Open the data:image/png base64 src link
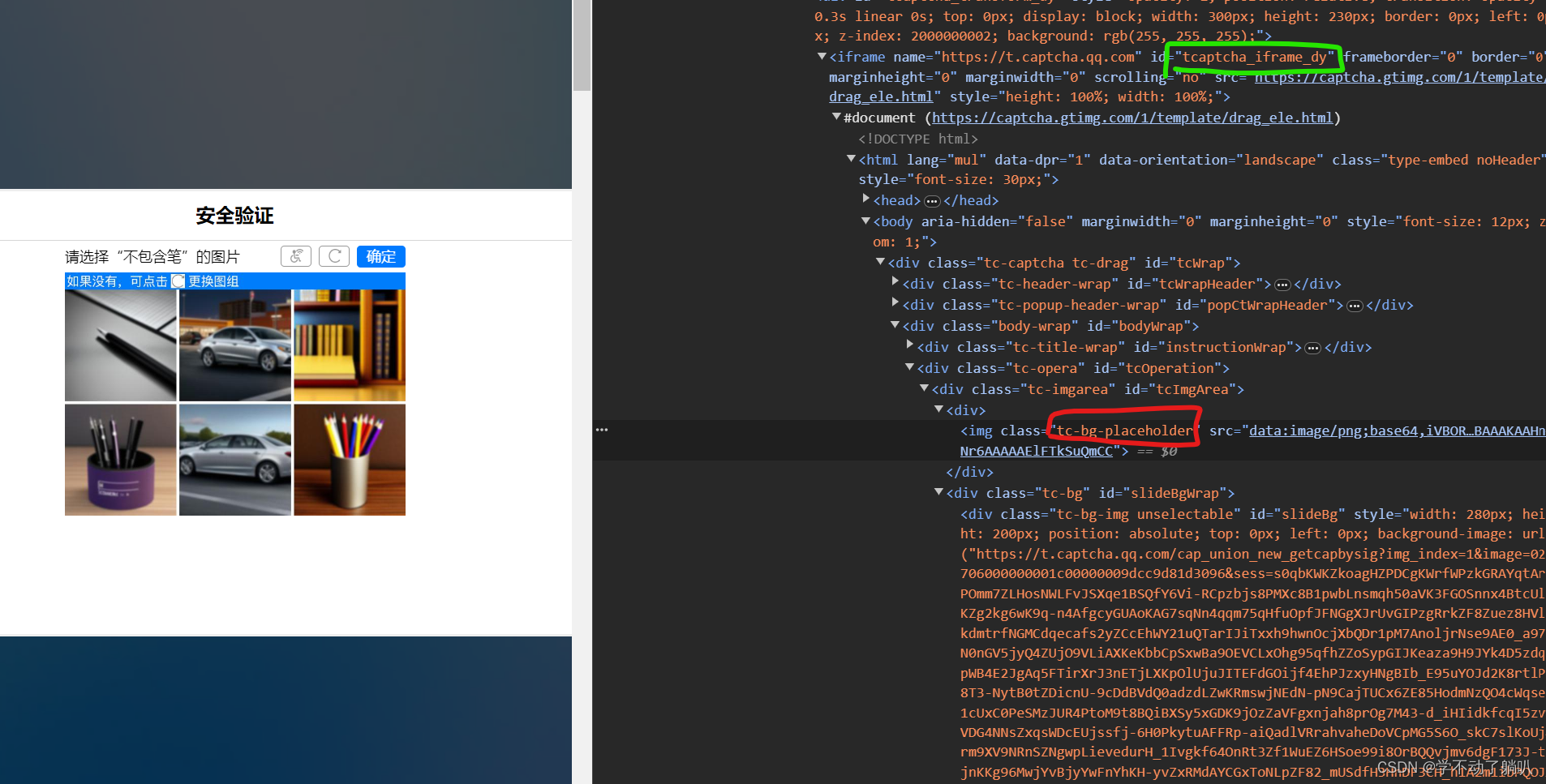 point(1395,431)
